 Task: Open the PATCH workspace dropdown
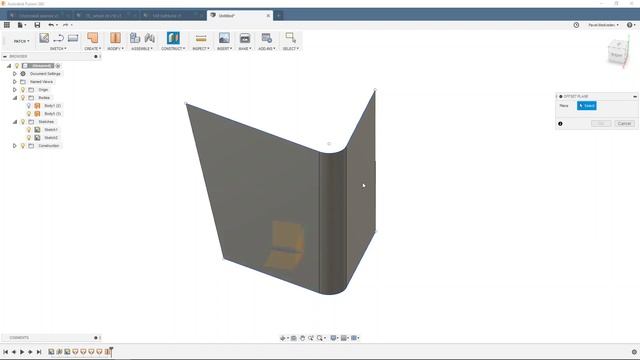pyautogui.click(x=21, y=41)
